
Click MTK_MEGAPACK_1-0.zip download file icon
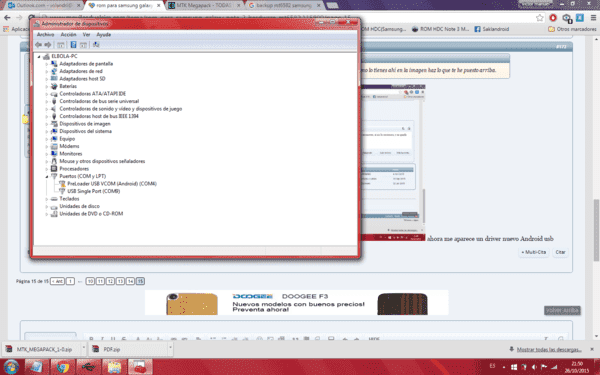pos(9,349)
